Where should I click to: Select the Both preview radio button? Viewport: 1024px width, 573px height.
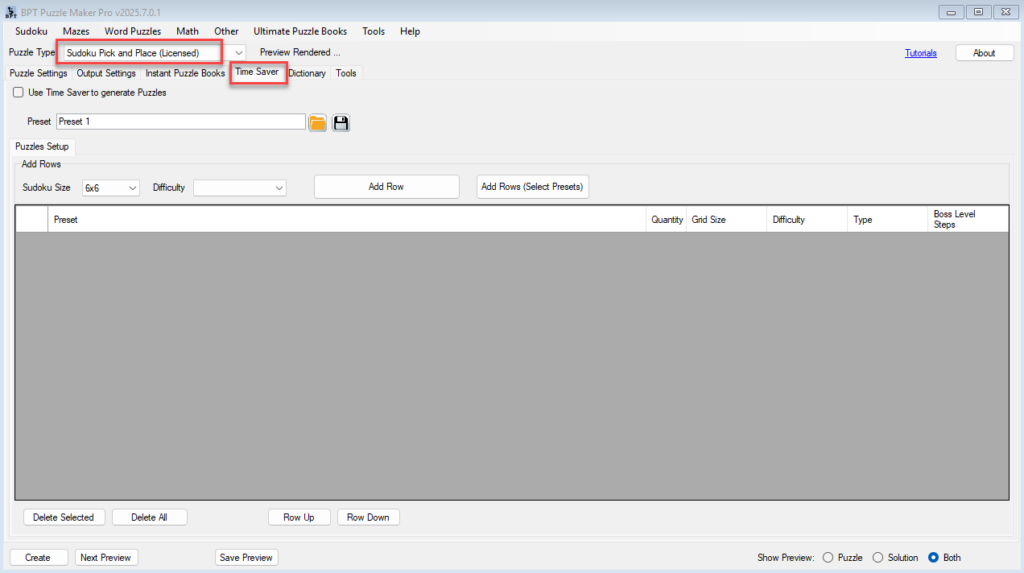(x=933, y=557)
